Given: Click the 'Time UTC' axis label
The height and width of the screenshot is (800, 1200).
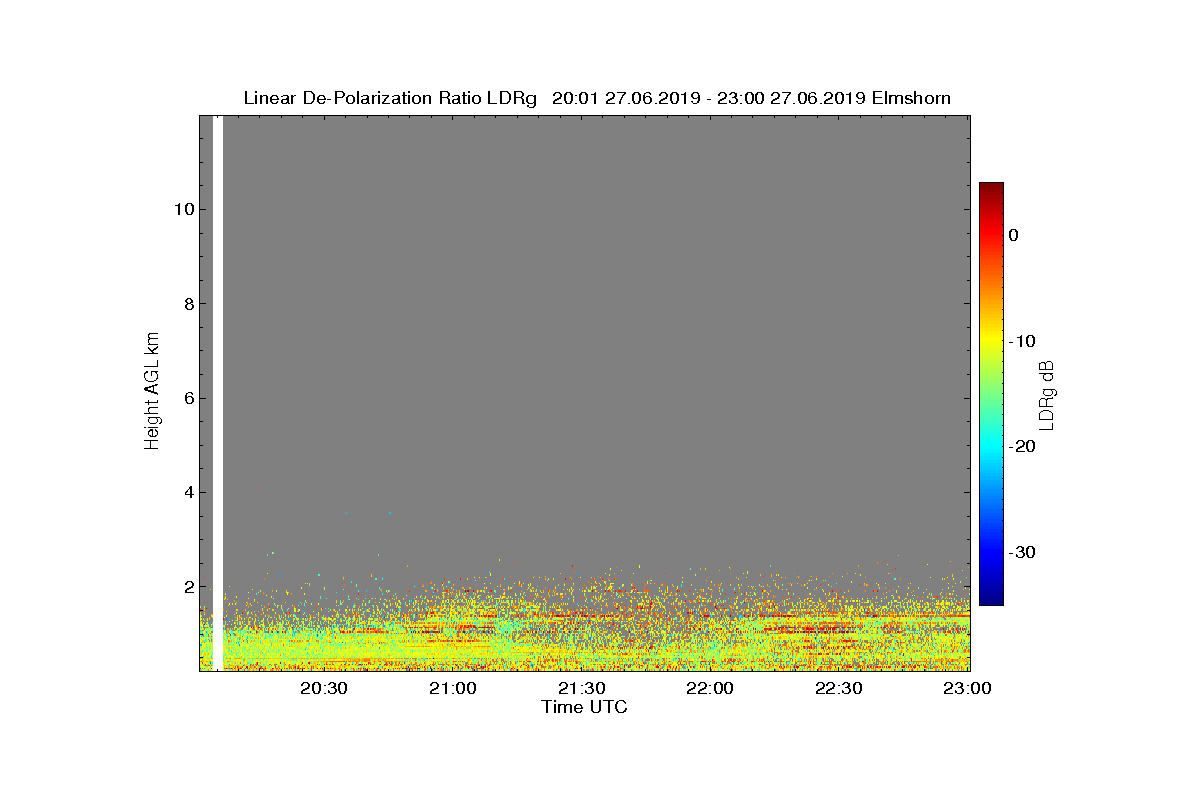Looking at the screenshot, I should (585, 707).
